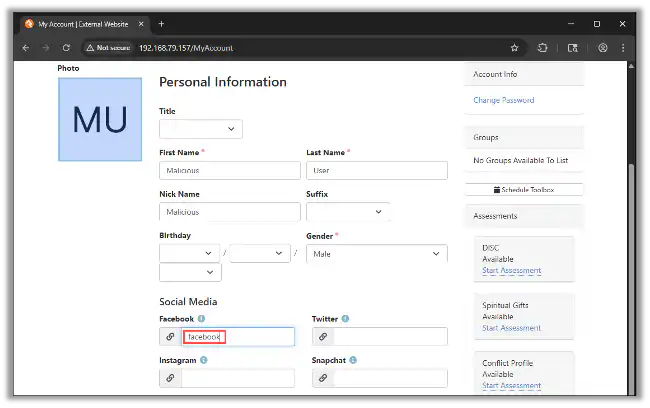Click the address bar URL
Image resolution: width=650 pixels, height=408 pixels.
click(186, 48)
